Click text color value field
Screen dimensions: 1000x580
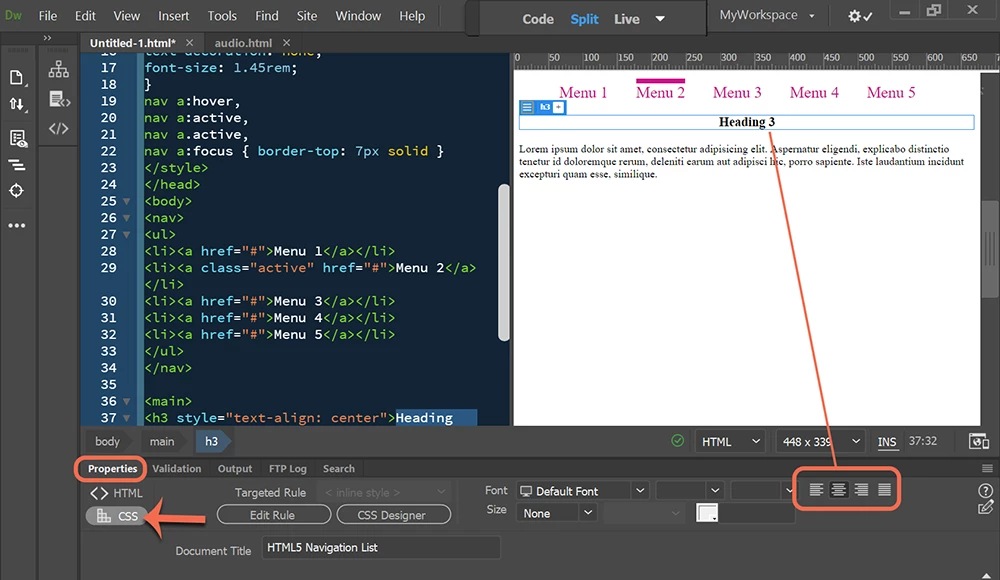[757, 514]
